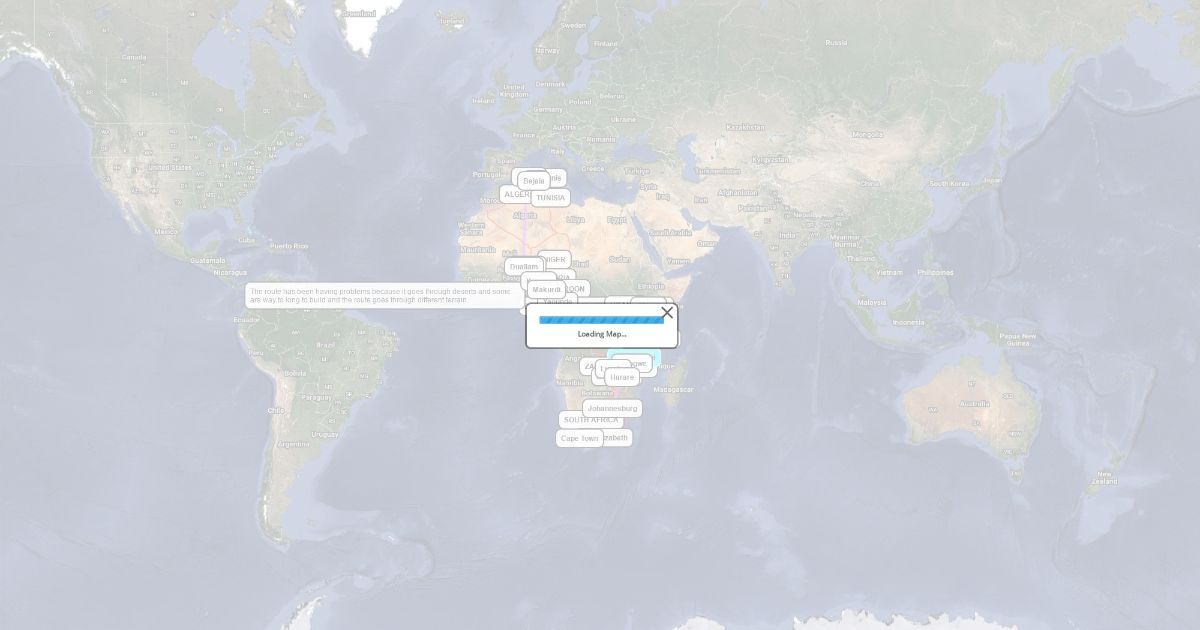Image resolution: width=1200 pixels, height=630 pixels.
Task: Click Australia on the map
Action: coord(973,404)
